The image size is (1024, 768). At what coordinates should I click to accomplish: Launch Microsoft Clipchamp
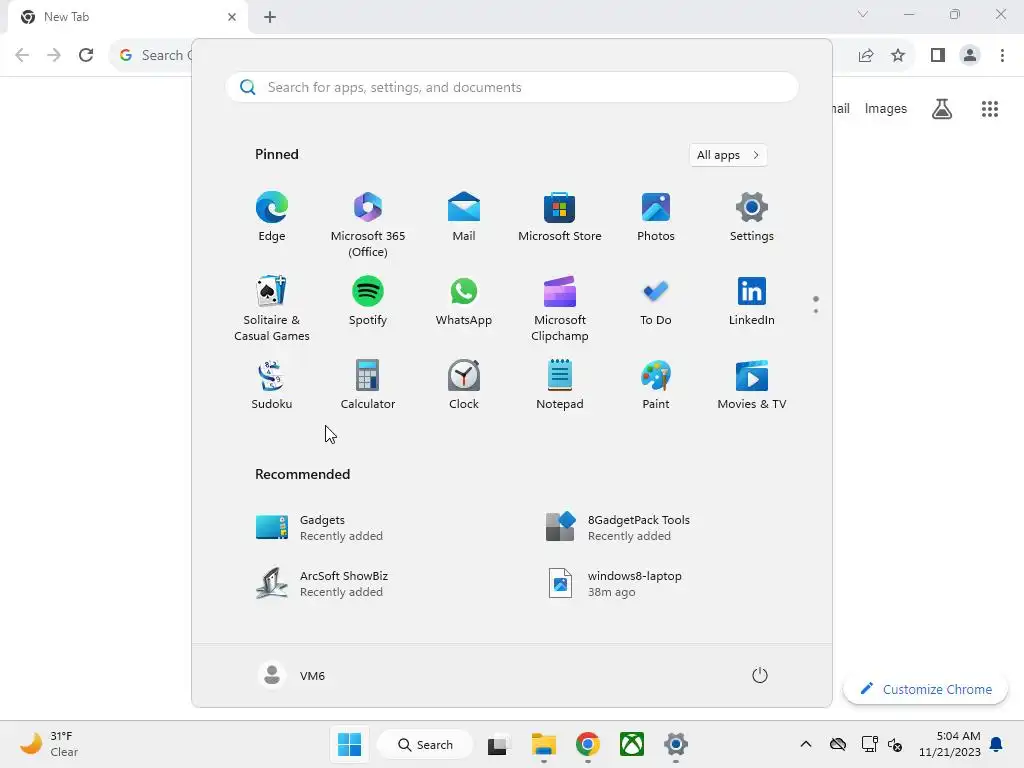click(x=560, y=308)
